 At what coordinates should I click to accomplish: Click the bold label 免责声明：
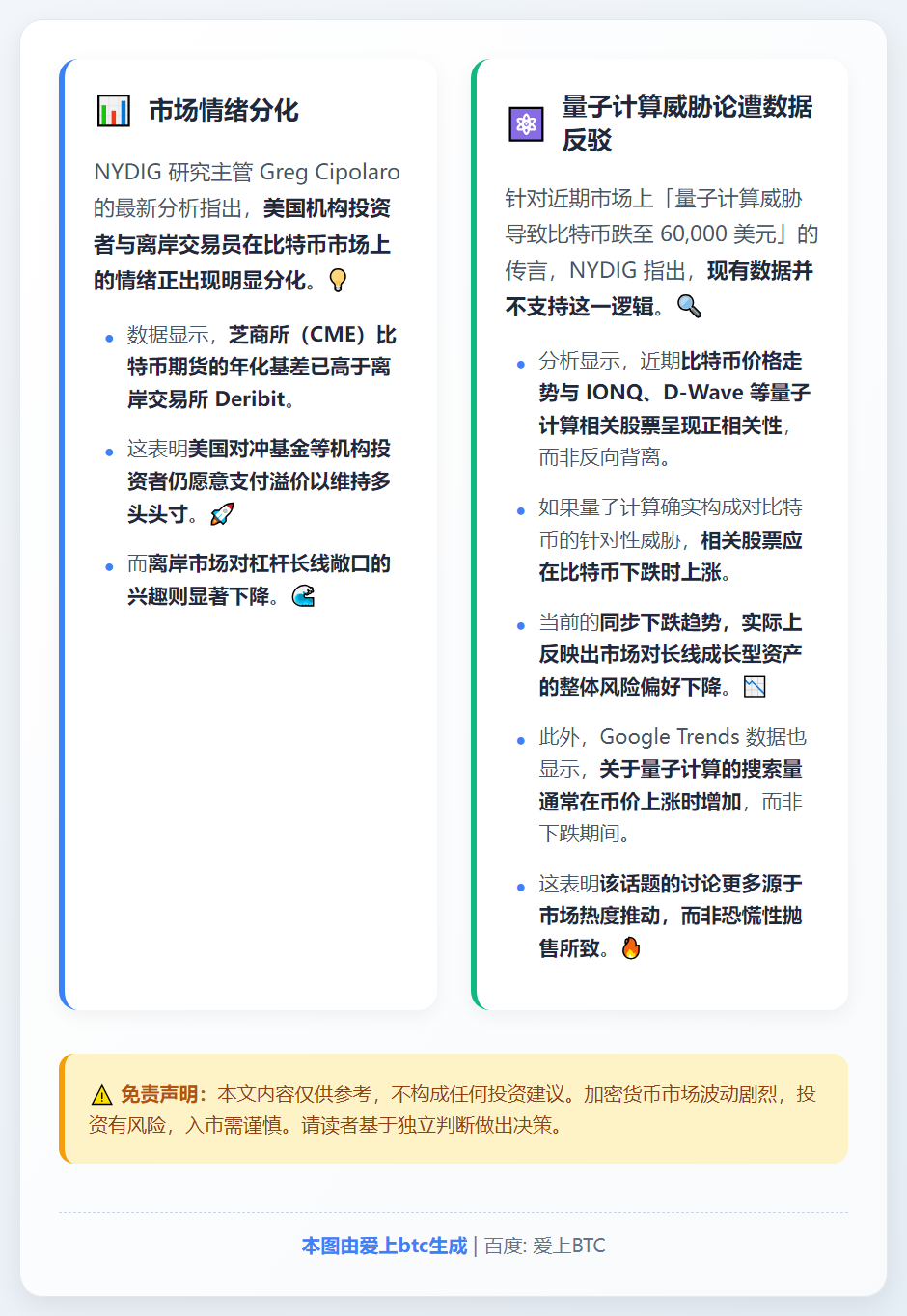(164, 1094)
